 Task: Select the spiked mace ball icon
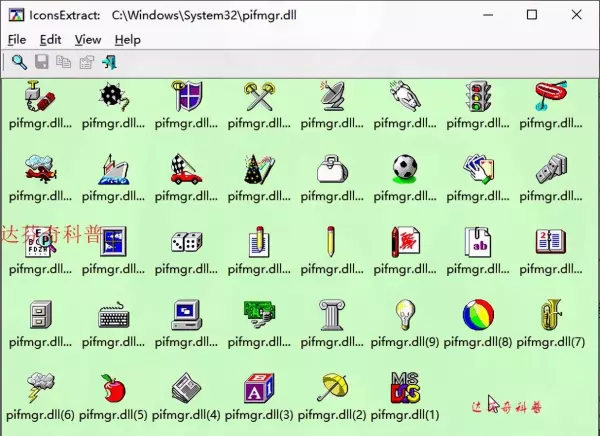pyautogui.click(x=113, y=96)
